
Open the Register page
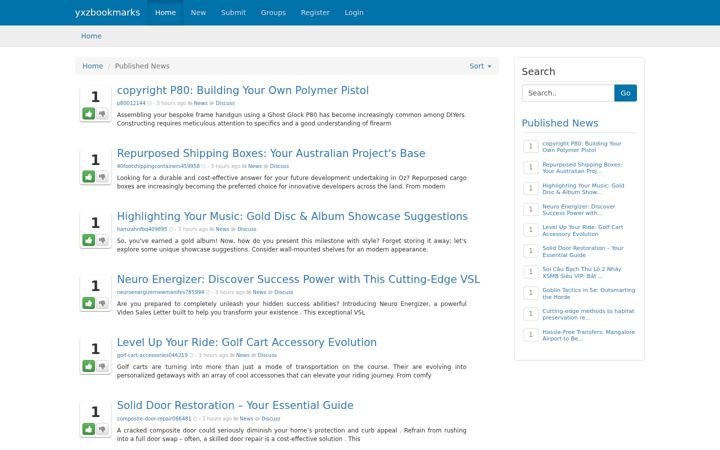point(315,12)
